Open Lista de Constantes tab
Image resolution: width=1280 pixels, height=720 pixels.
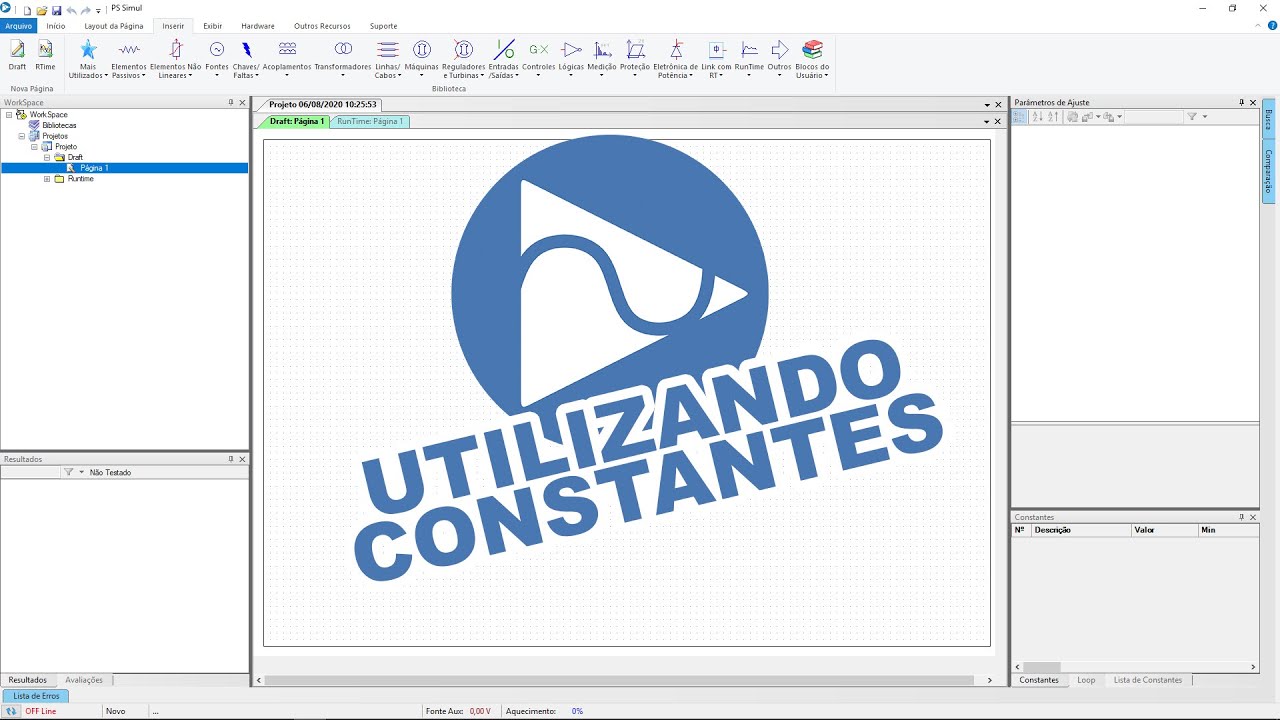tap(1148, 680)
